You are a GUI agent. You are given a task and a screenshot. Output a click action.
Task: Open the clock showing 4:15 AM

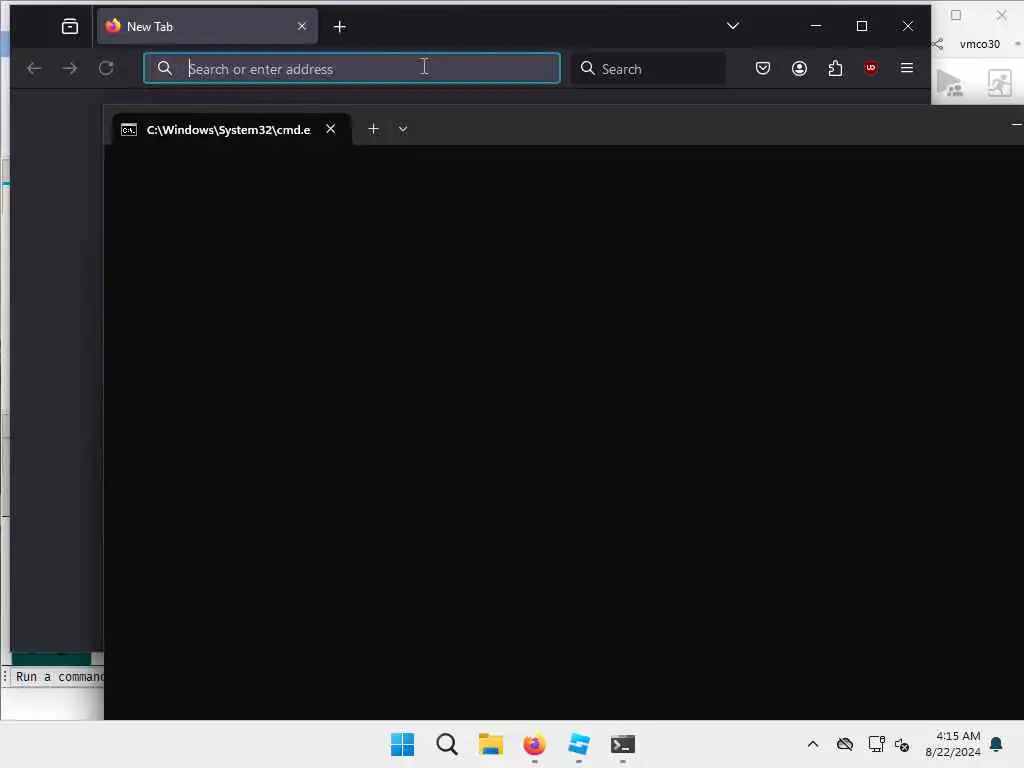953,744
